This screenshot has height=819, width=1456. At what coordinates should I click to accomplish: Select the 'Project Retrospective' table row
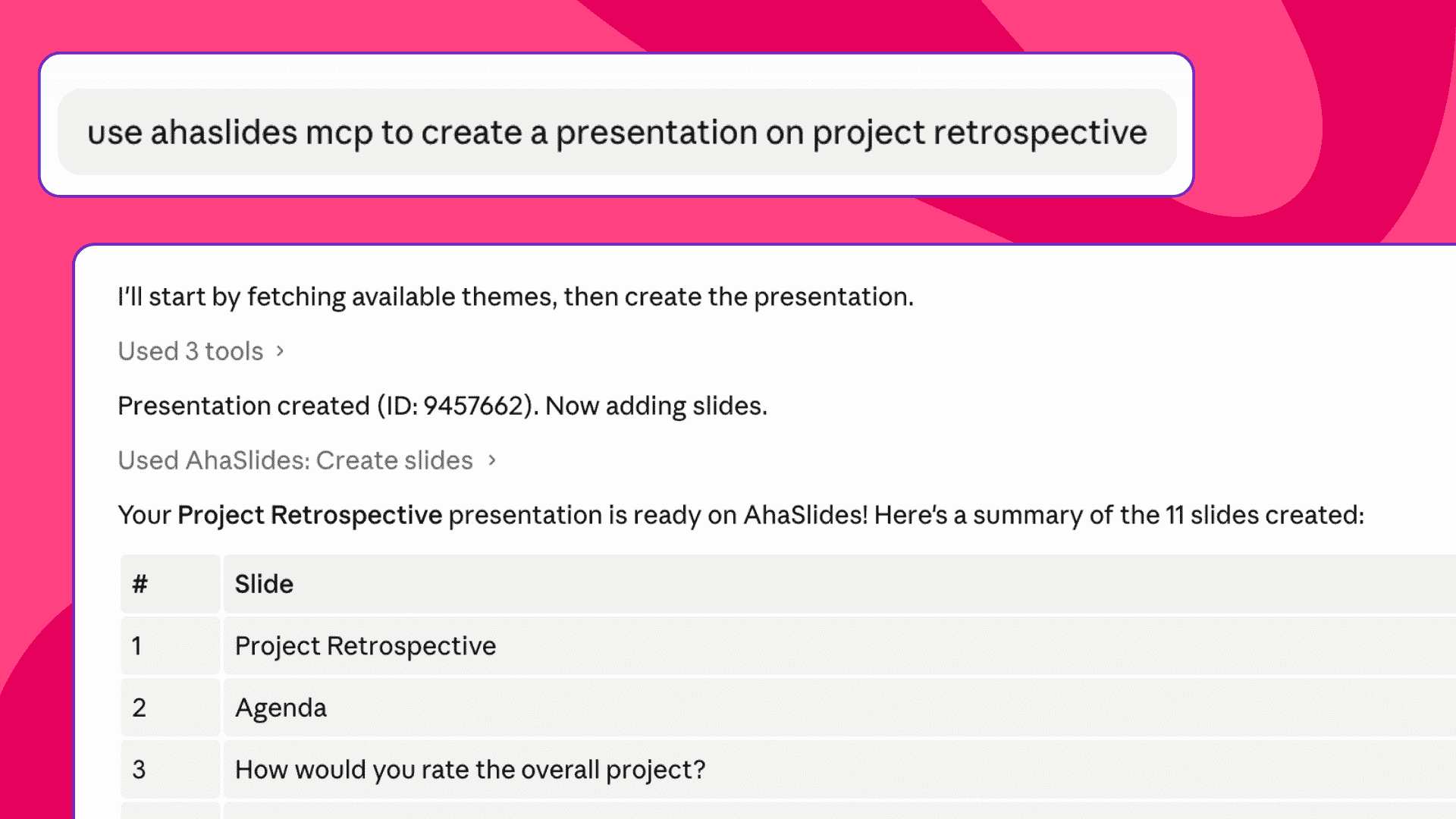pos(788,645)
